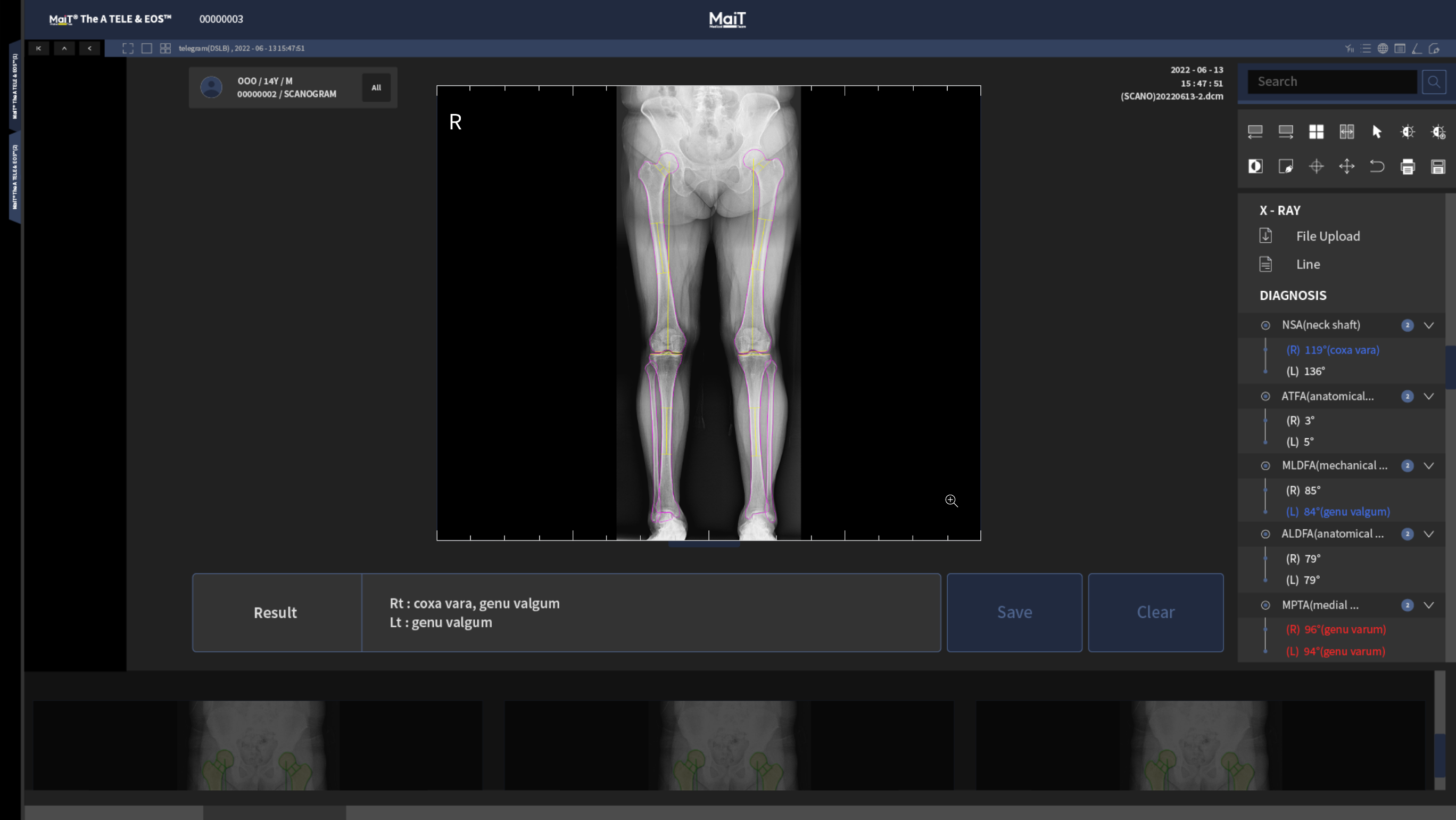
Task: Select the pan/move arrows tool
Action: point(1346,166)
